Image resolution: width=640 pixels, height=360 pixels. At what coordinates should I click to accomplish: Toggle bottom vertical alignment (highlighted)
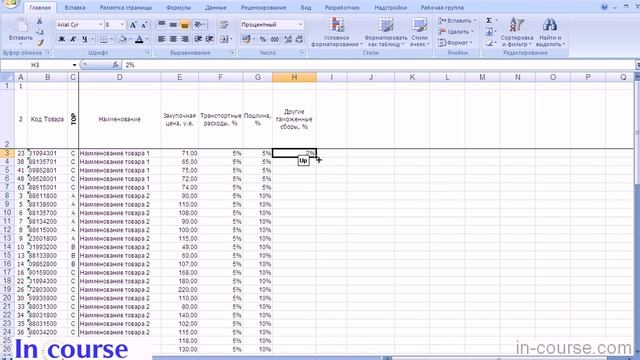[184, 24]
